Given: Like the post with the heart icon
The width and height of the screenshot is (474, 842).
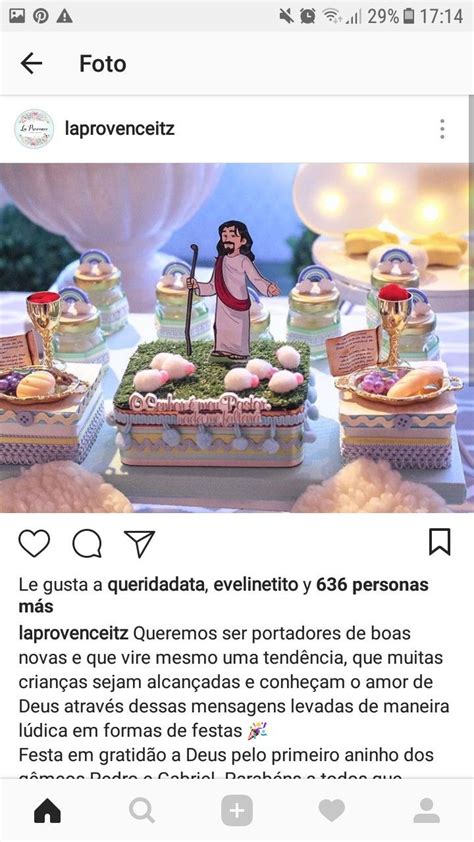Looking at the screenshot, I should (34, 543).
